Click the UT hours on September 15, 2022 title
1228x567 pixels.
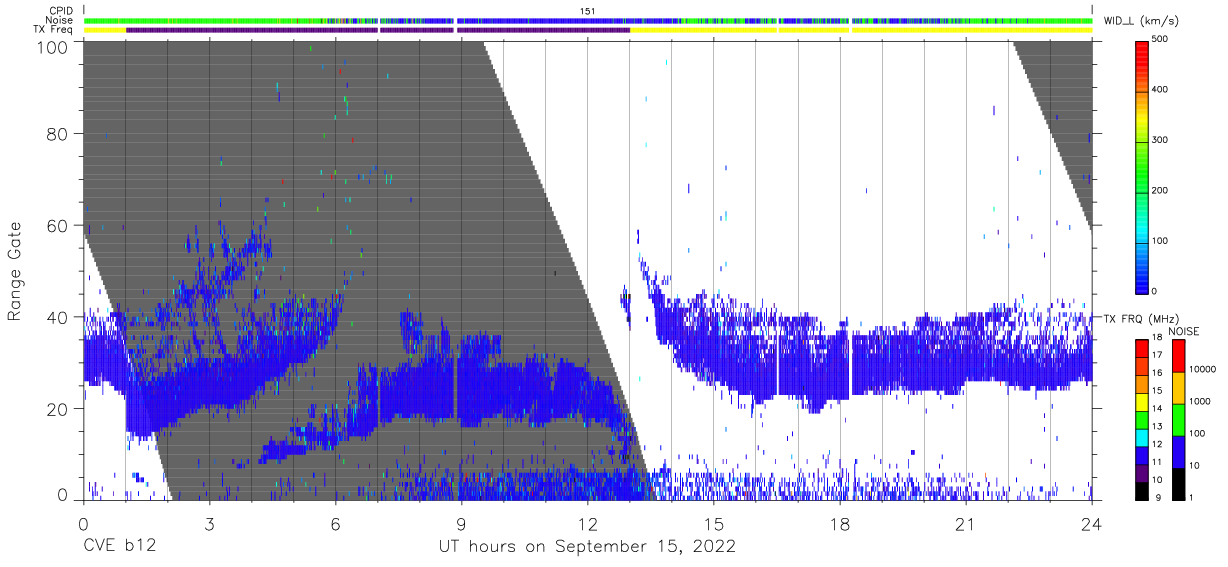tap(587, 547)
